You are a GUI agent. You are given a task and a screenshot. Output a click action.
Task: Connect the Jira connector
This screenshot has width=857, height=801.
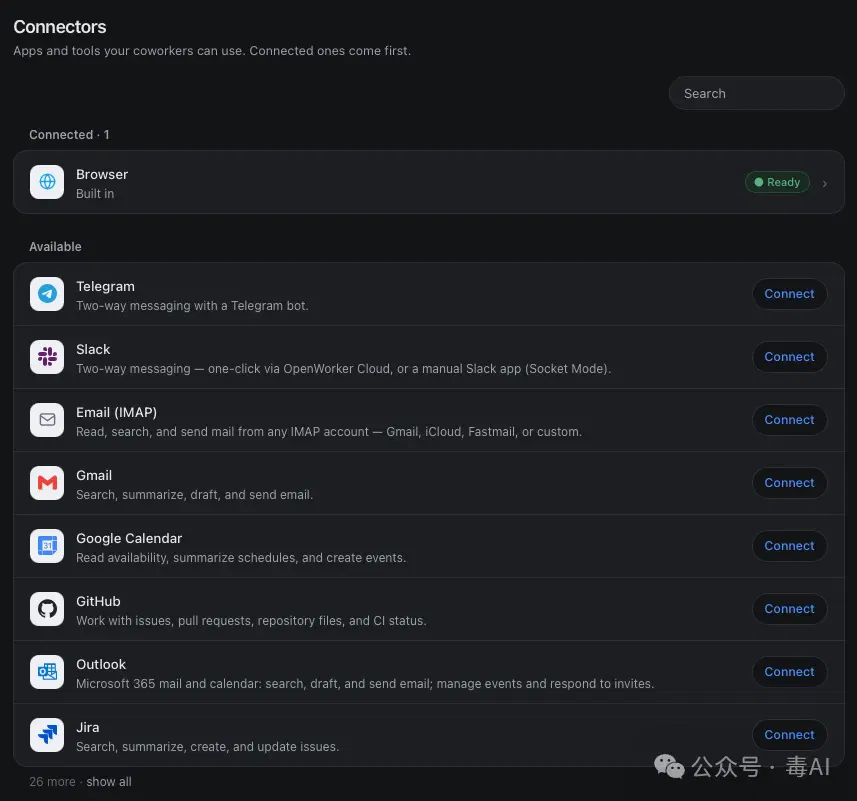coord(789,735)
